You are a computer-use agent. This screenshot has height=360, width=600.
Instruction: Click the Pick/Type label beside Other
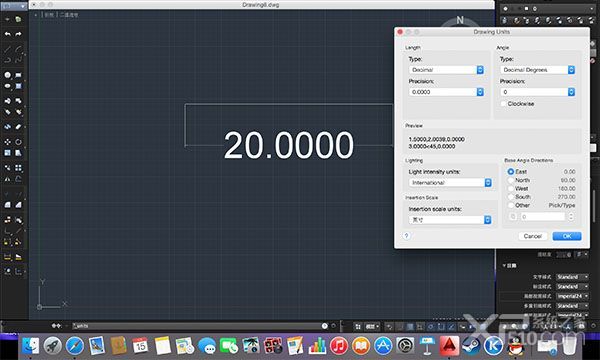point(562,205)
